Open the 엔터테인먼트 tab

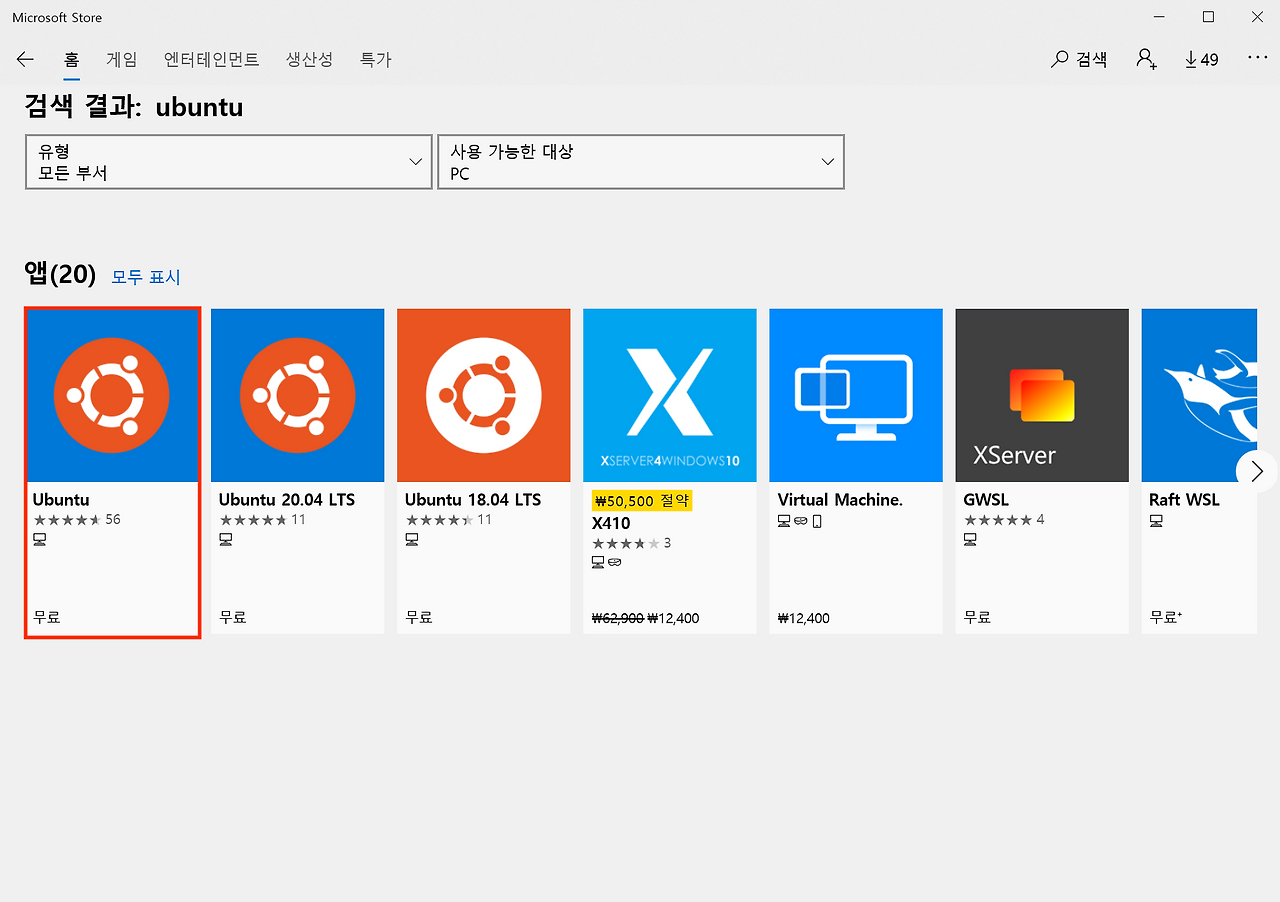click(x=212, y=60)
